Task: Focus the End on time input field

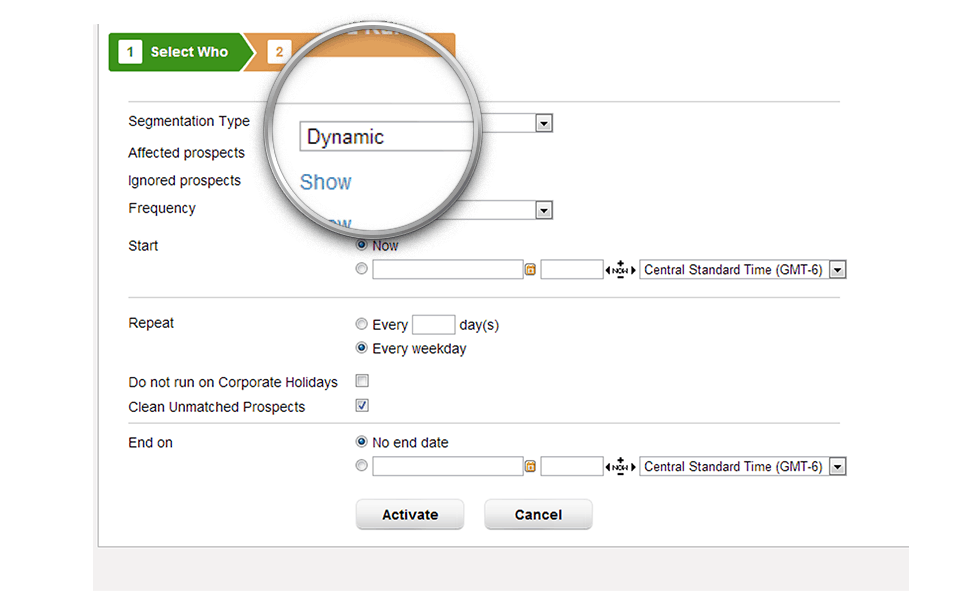Action: coord(572,467)
